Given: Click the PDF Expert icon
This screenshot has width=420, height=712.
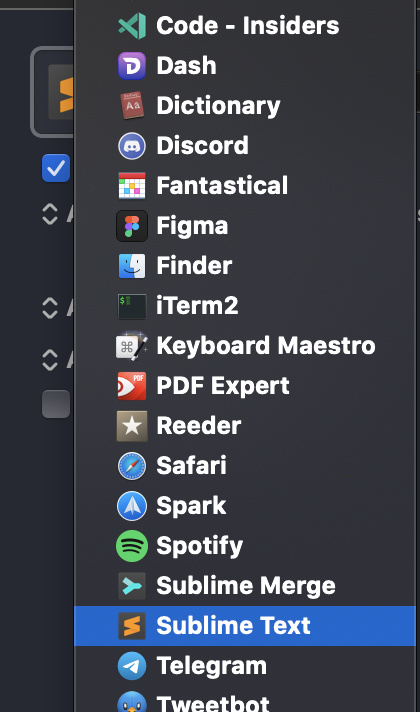Looking at the screenshot, I should tap(132, 386).
